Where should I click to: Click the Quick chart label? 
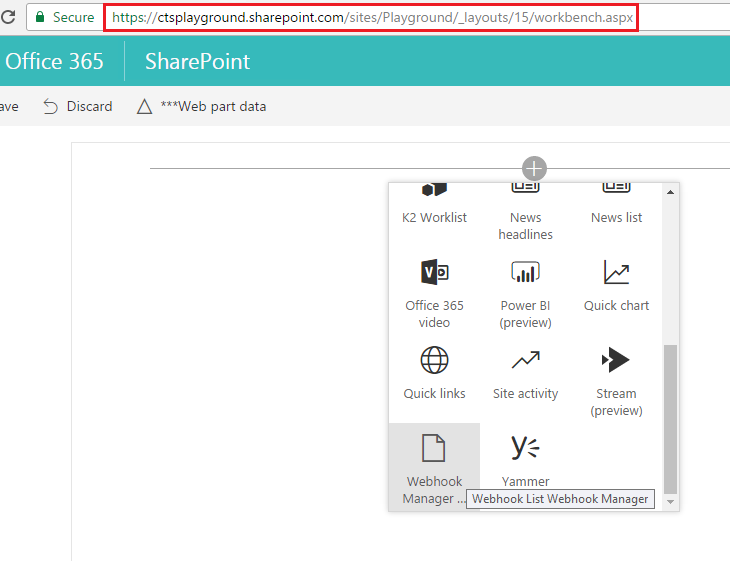click(616, 305)
